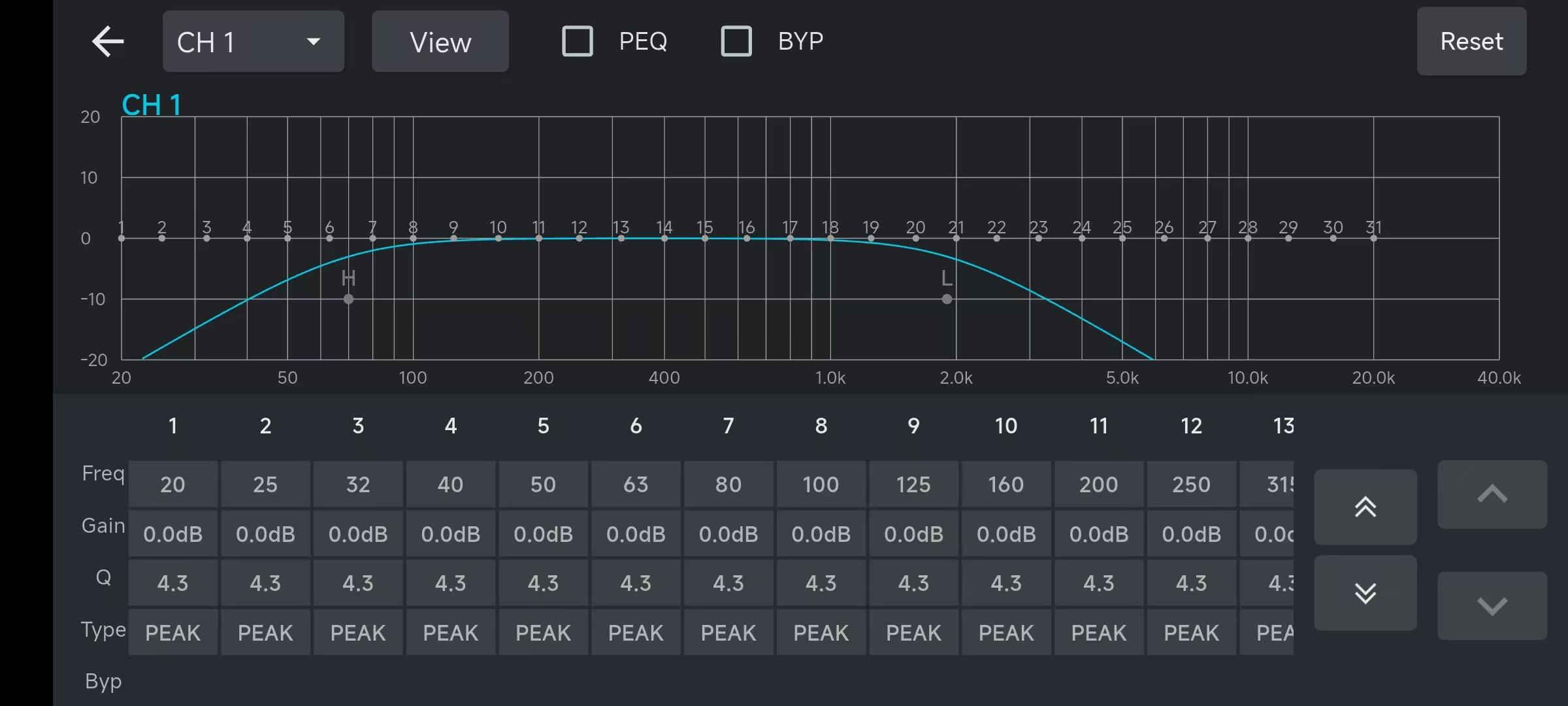Viewport: 1568px width, 706px height.
Task: Click the double up arrow button
Action: 1365,507
